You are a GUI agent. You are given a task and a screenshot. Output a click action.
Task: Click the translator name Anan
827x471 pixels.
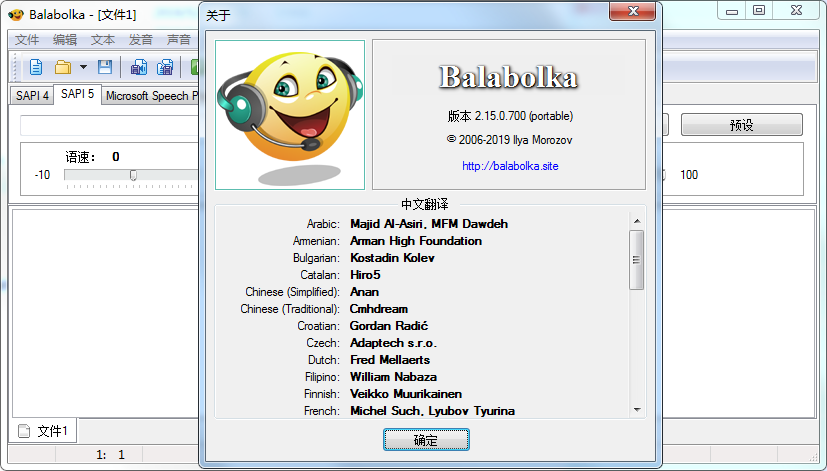tap(364, 292)
